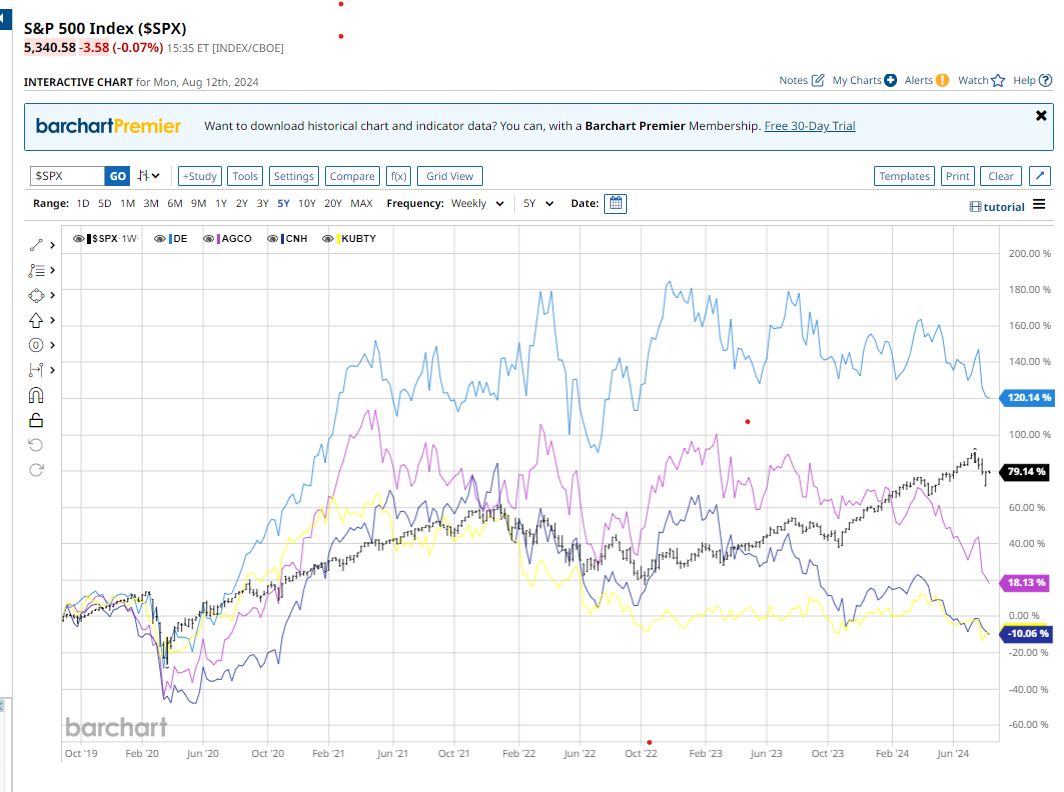The width and height of the screenshot is (1064, 792).
Task: Click the My Charts plus icon
Action: (890, 80)
